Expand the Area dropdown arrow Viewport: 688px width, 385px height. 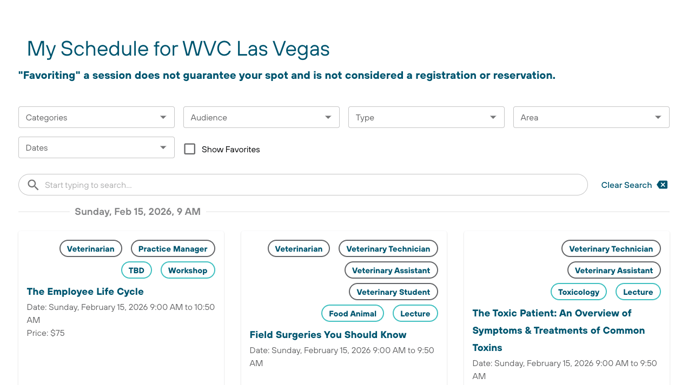point(658,117)
